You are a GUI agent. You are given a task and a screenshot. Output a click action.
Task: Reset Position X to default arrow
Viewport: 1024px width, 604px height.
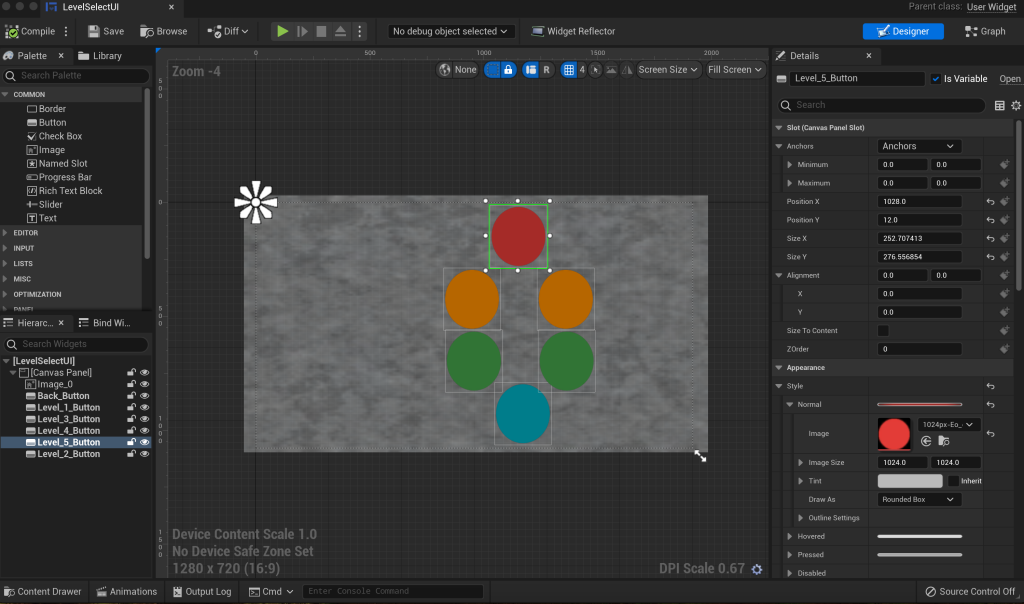(990, 201)
